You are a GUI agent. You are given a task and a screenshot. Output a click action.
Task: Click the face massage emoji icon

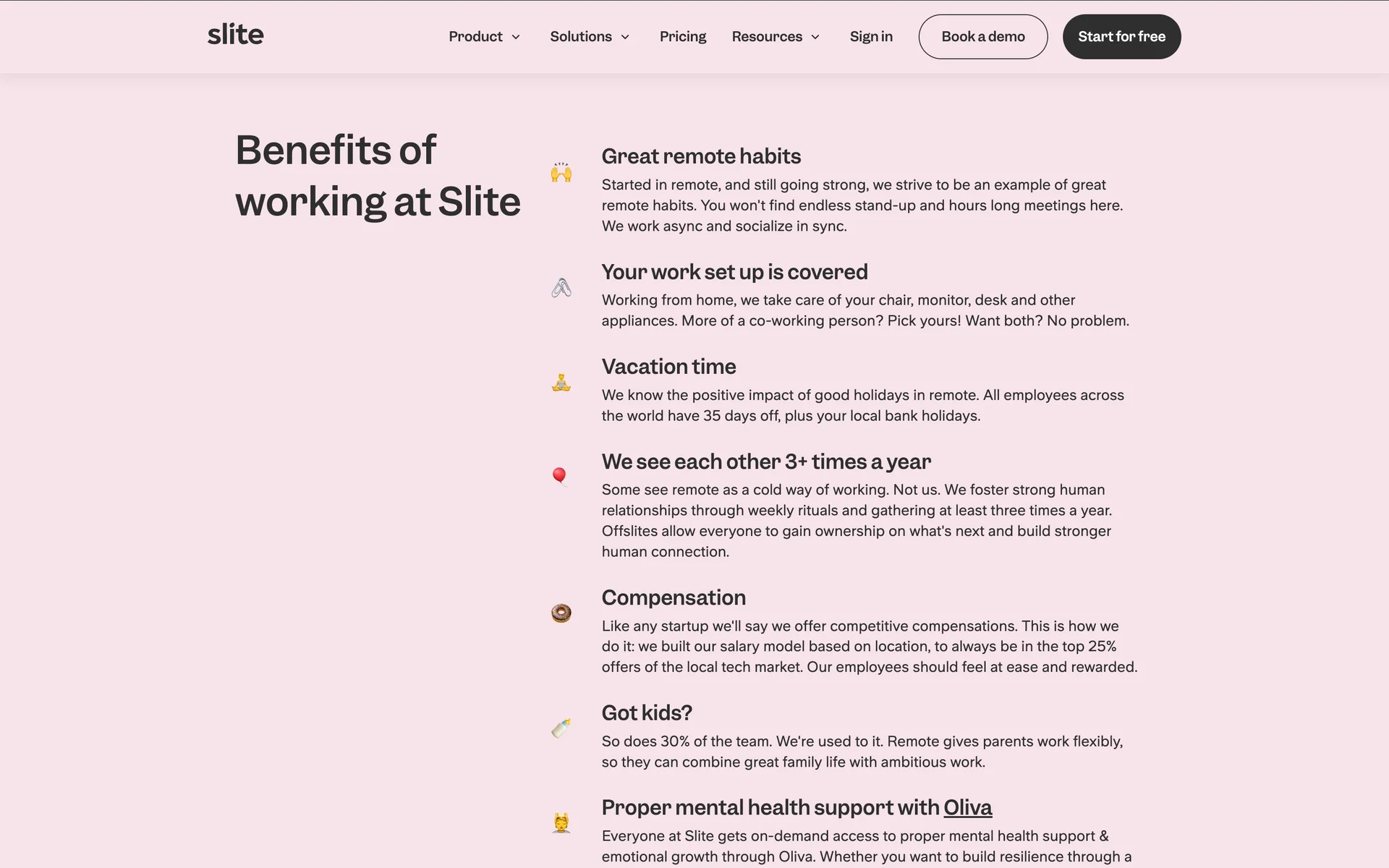561,822
